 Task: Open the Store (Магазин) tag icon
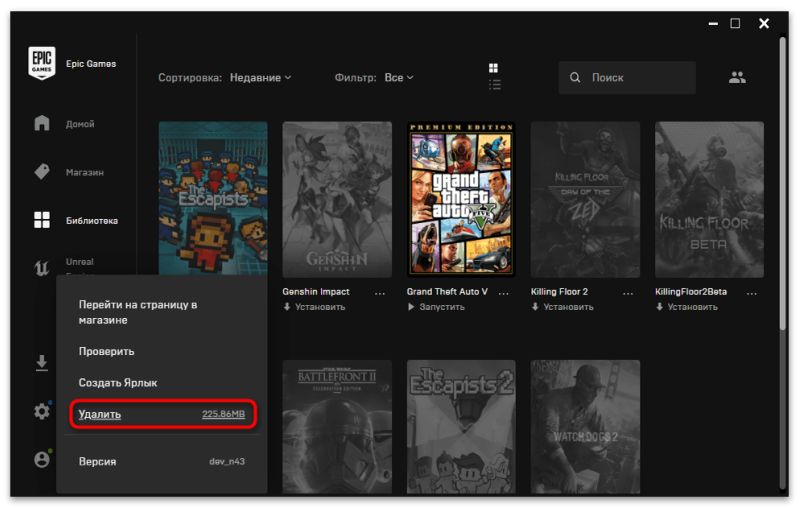42,172
